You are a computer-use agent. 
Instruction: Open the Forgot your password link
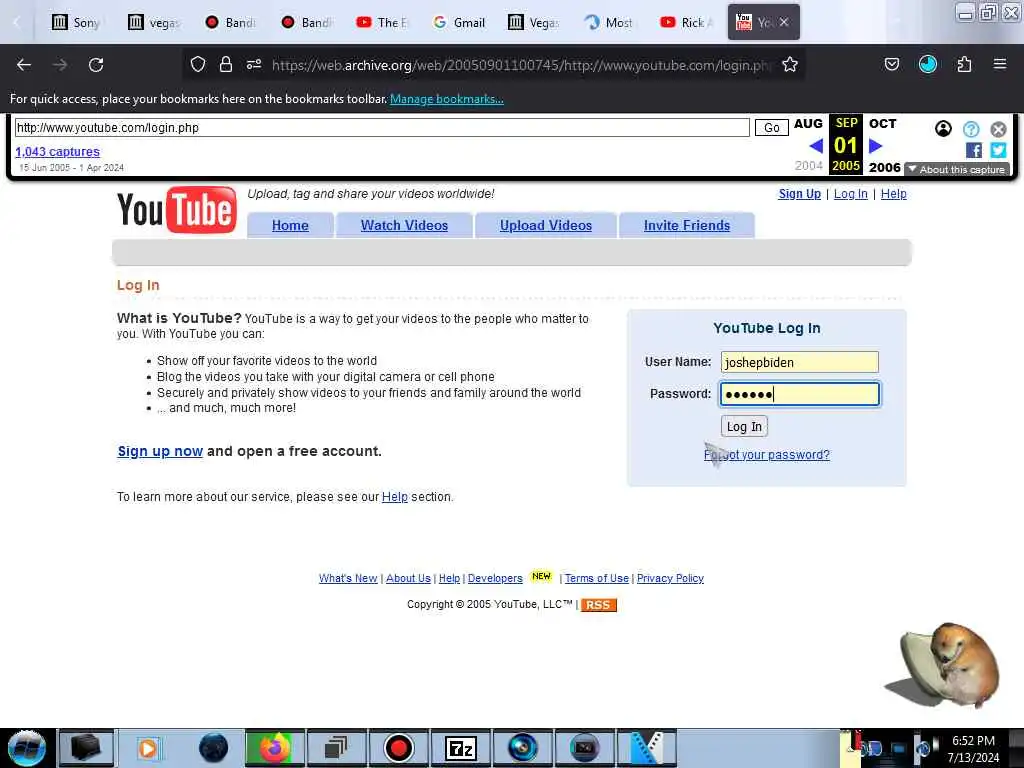(767, 455)
